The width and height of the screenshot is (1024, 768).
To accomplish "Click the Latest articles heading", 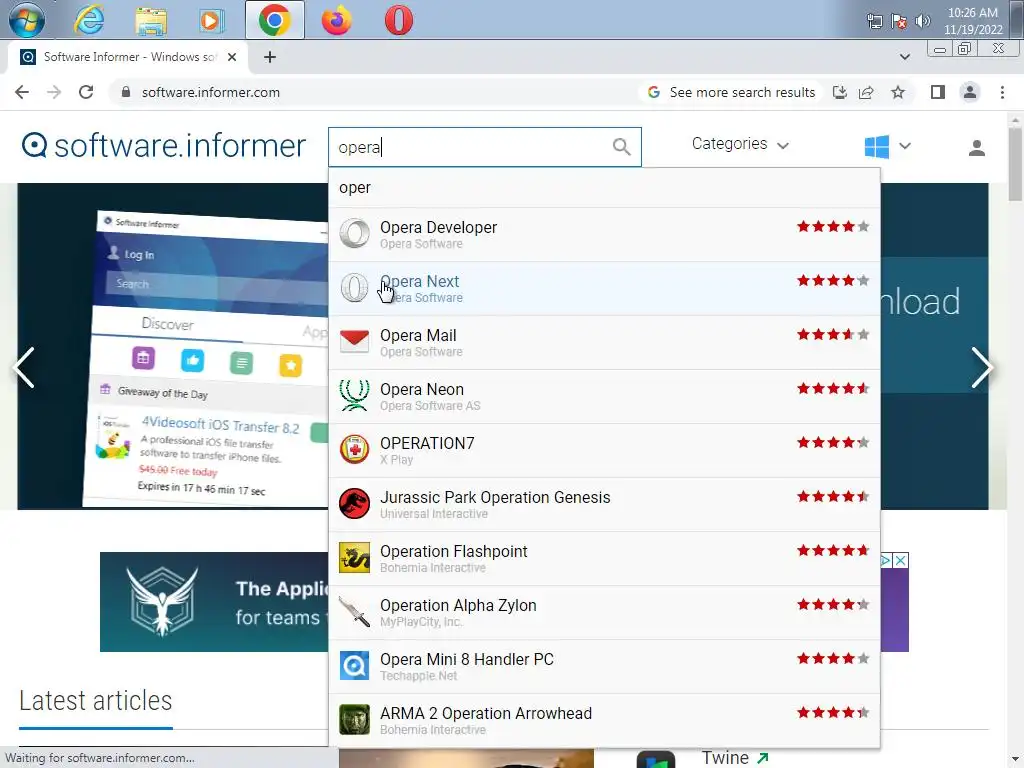I will pos(95,701).
